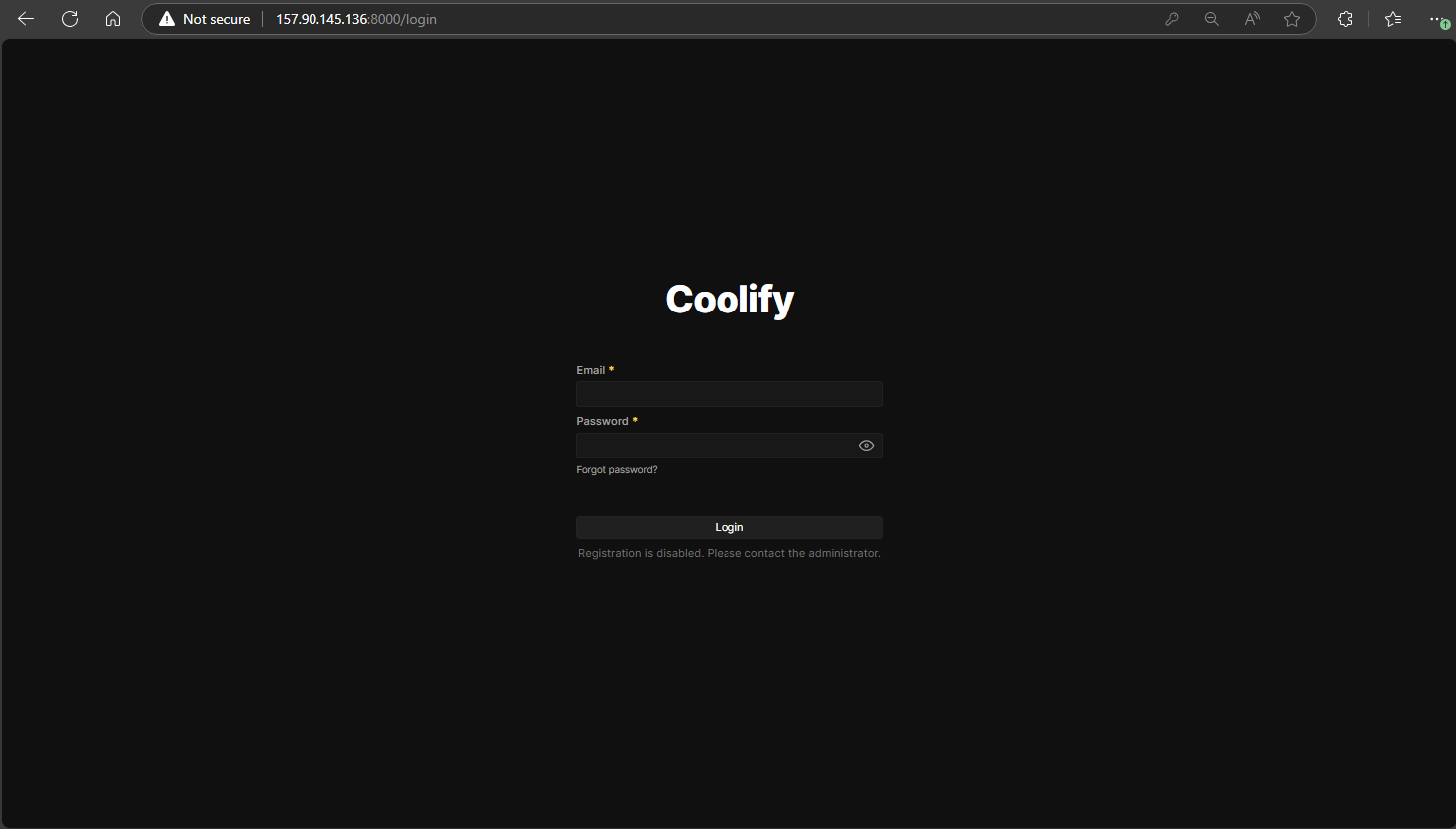Viewport: 1456px width, 829px height.
Task: Open the saved passwords key icon
Action: click(1171, 19)
